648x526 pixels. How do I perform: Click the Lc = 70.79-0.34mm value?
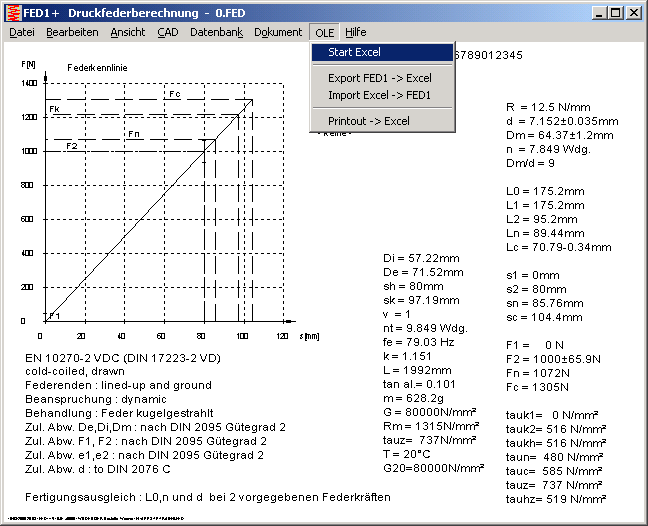click(559, 248)
